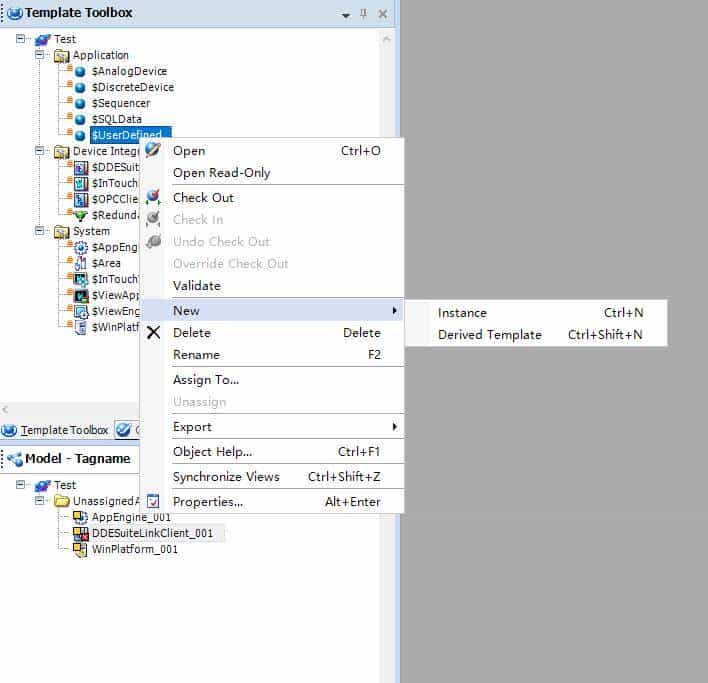Collapse the Test galaxy node in Template Toolbox

click(20, 39)
